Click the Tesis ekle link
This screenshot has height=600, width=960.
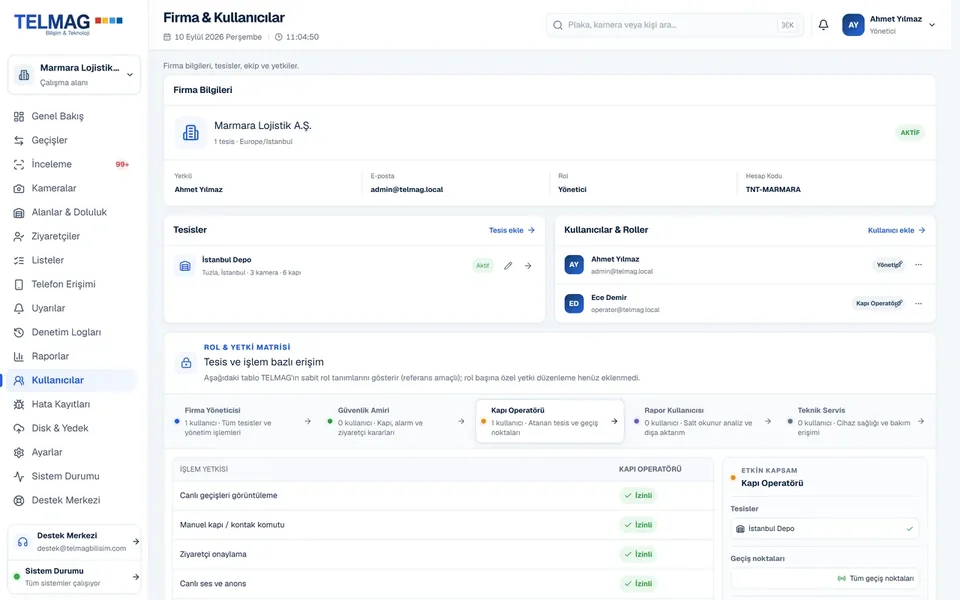click(x=512, y=230)
